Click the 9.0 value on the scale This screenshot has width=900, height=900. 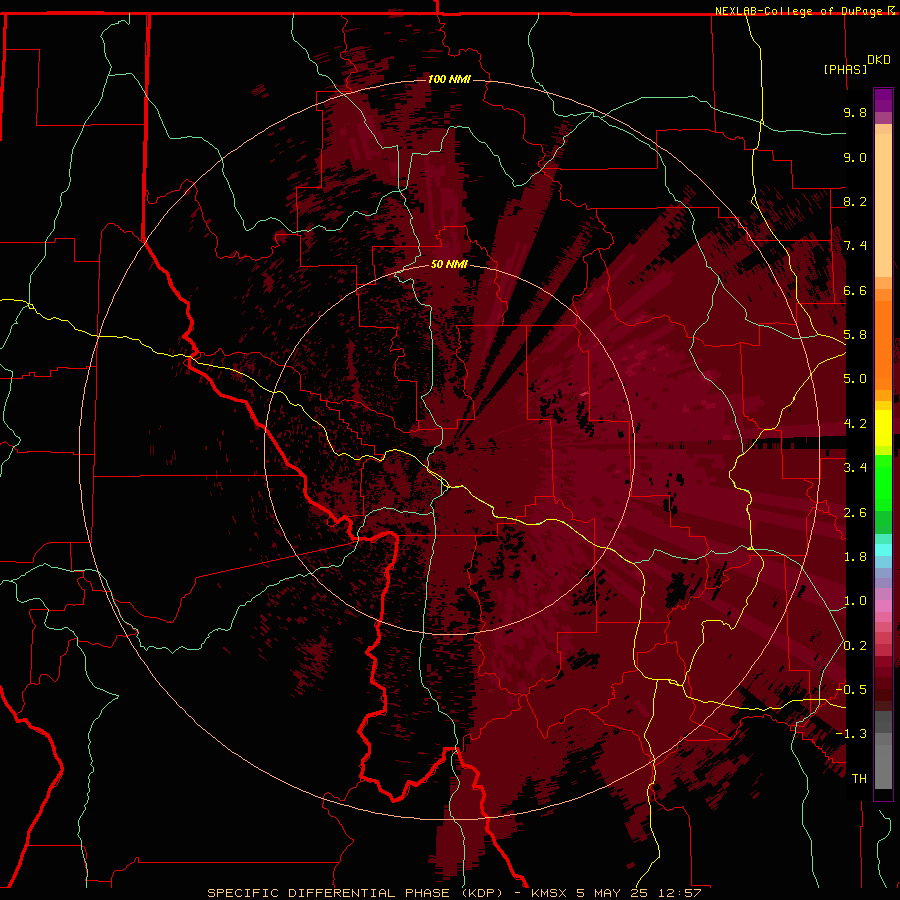(855, 157)
